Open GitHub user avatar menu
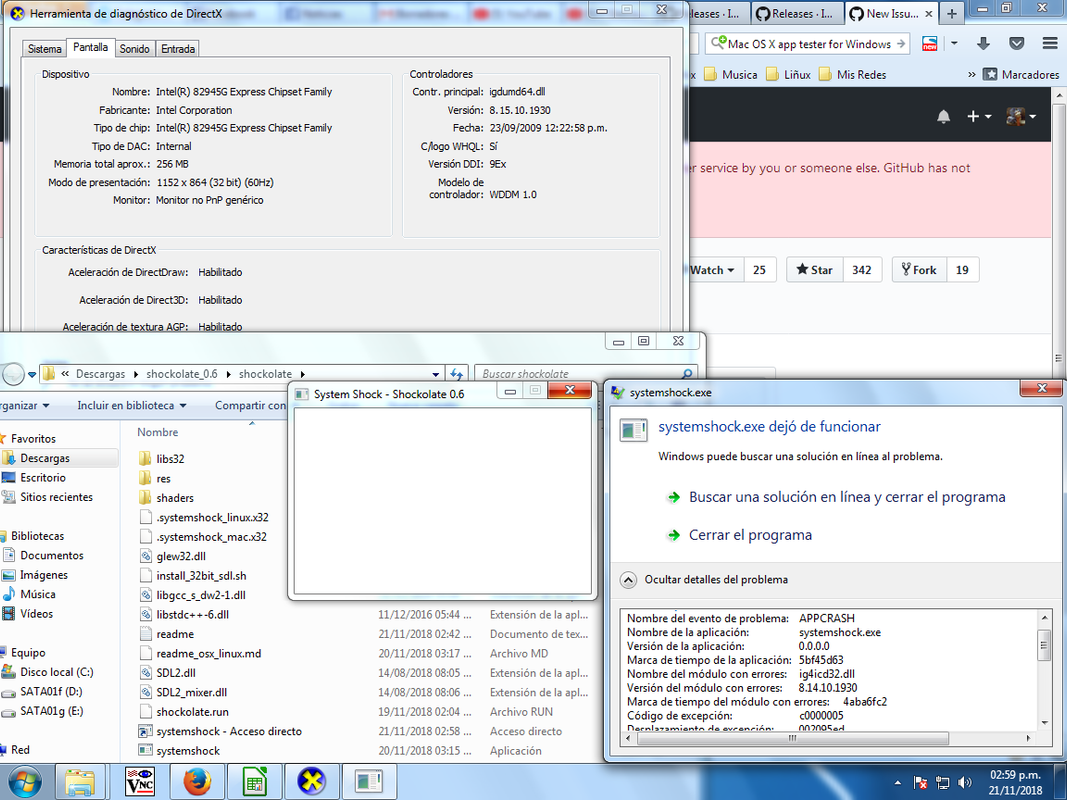Image resolution: width=1067 pixels, height=800 pixels. (1021, 117)
